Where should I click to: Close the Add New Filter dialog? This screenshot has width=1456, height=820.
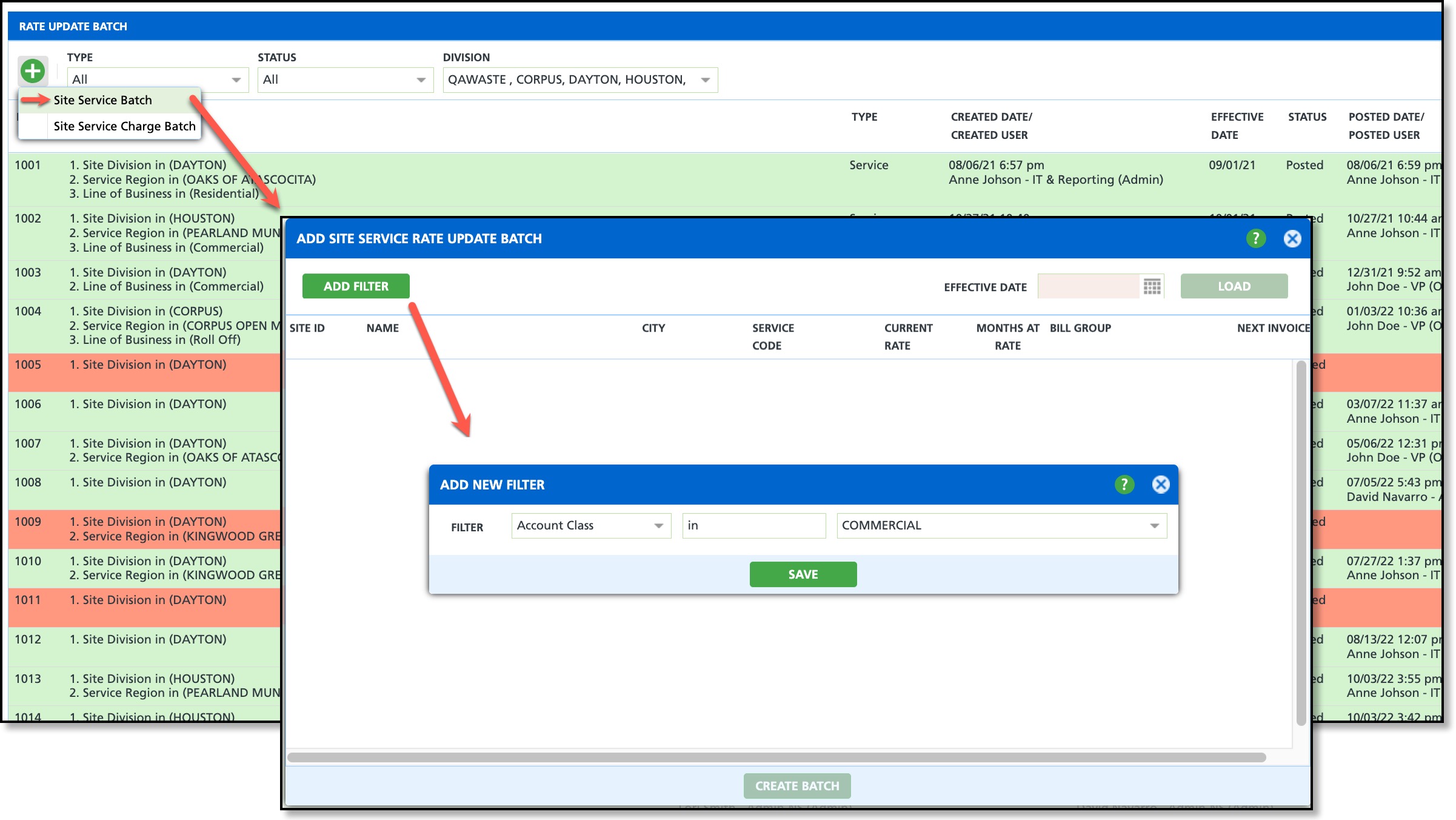(x=1160, y=485)
